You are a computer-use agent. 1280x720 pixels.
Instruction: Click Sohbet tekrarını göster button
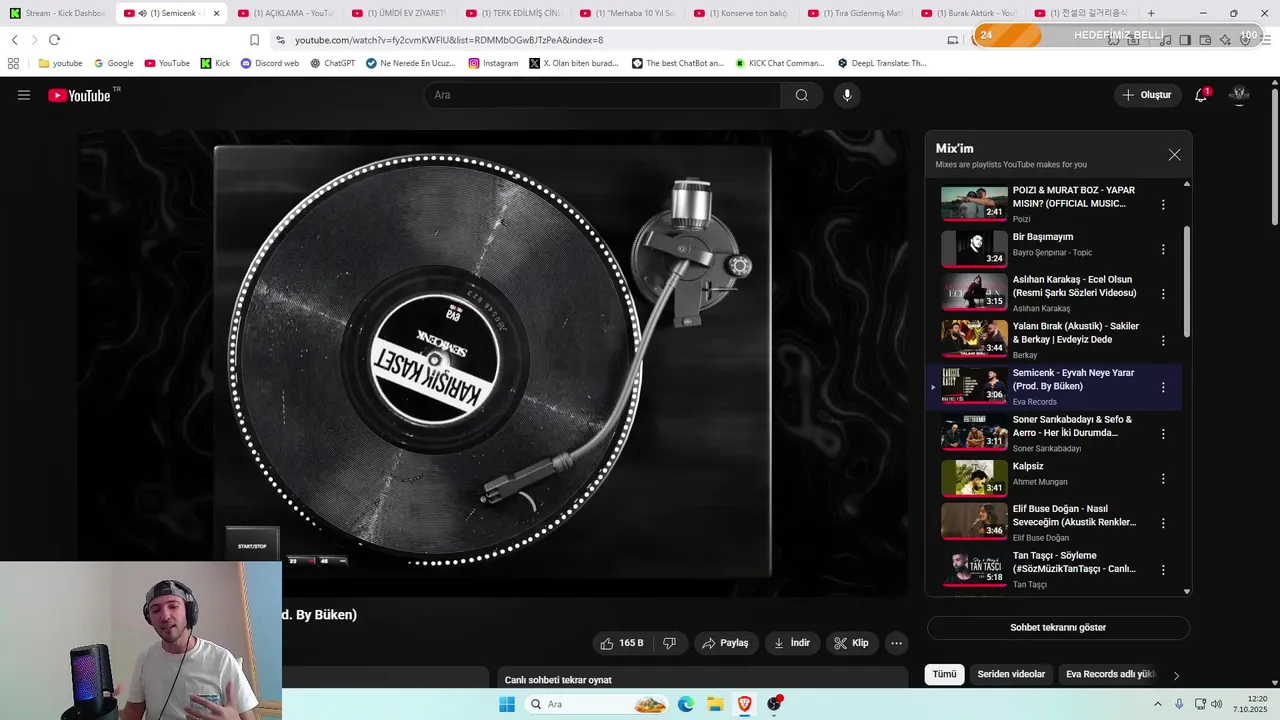pyautogui.click(x=1058, y=628)
